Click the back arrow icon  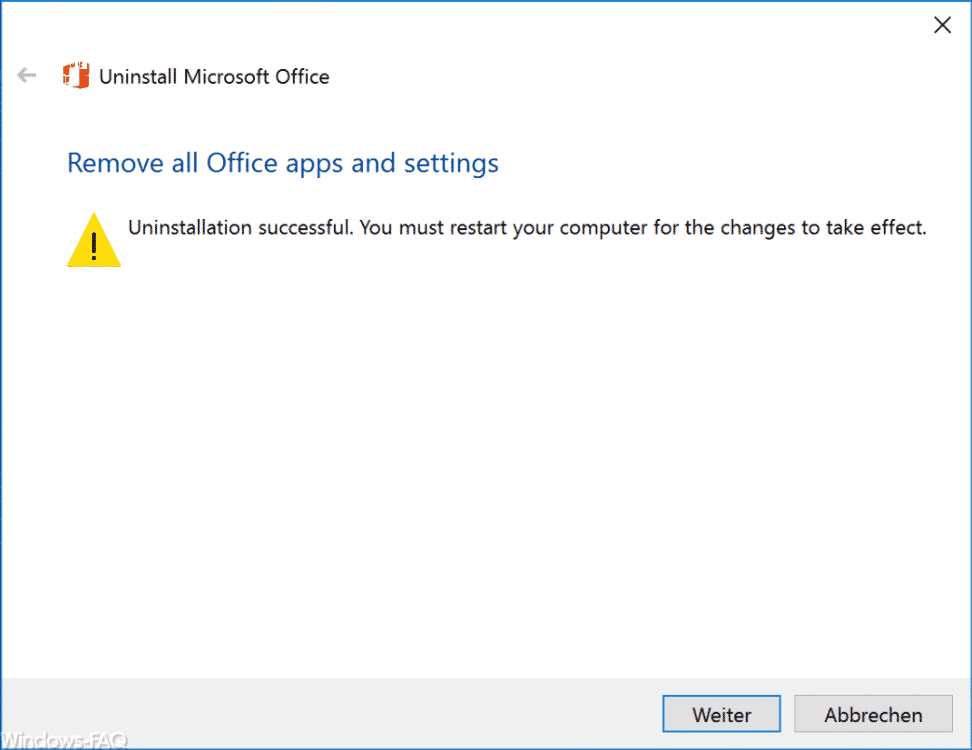pos(27,76)
